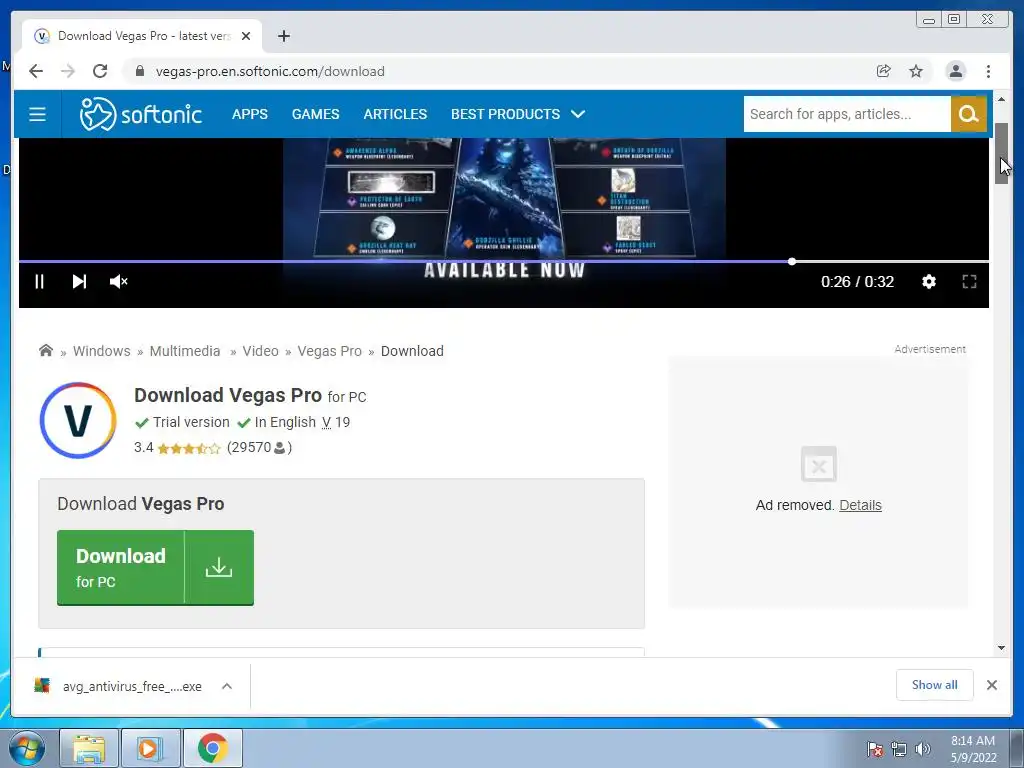Open the GAMES menu
Image resolution: width=1024 pixels, height=768 pixels.
315,114
